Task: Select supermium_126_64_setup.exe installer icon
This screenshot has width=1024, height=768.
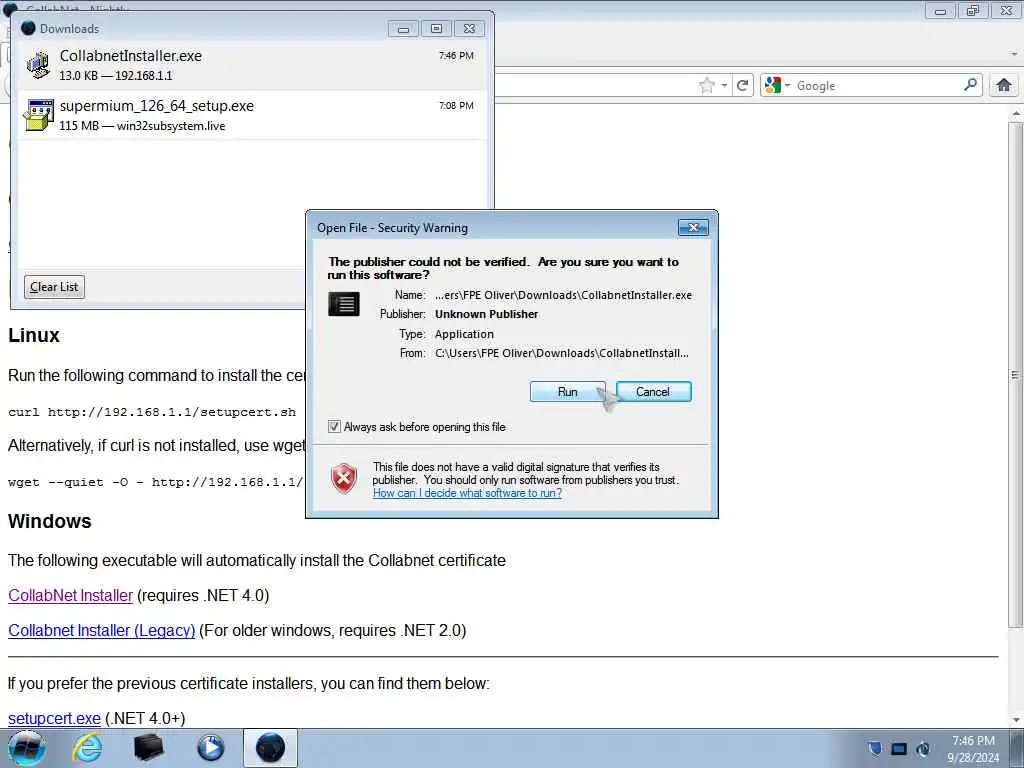Action: coord(39,115)
